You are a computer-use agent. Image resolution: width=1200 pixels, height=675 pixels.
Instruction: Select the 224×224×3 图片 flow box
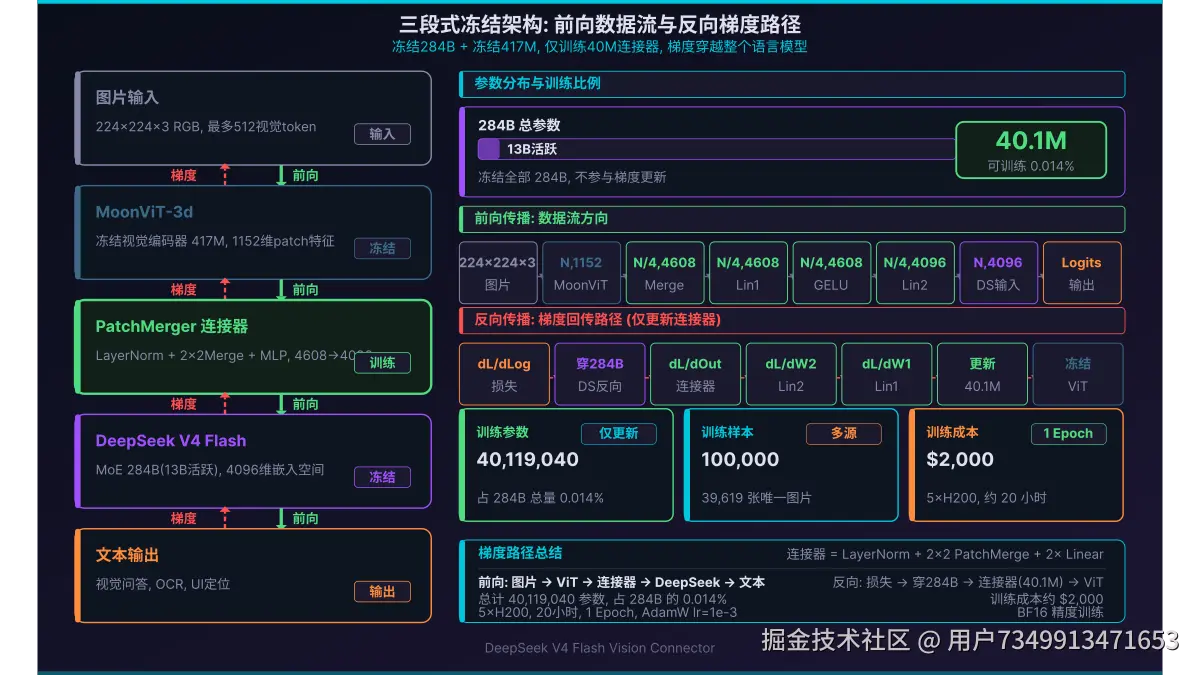497,273
